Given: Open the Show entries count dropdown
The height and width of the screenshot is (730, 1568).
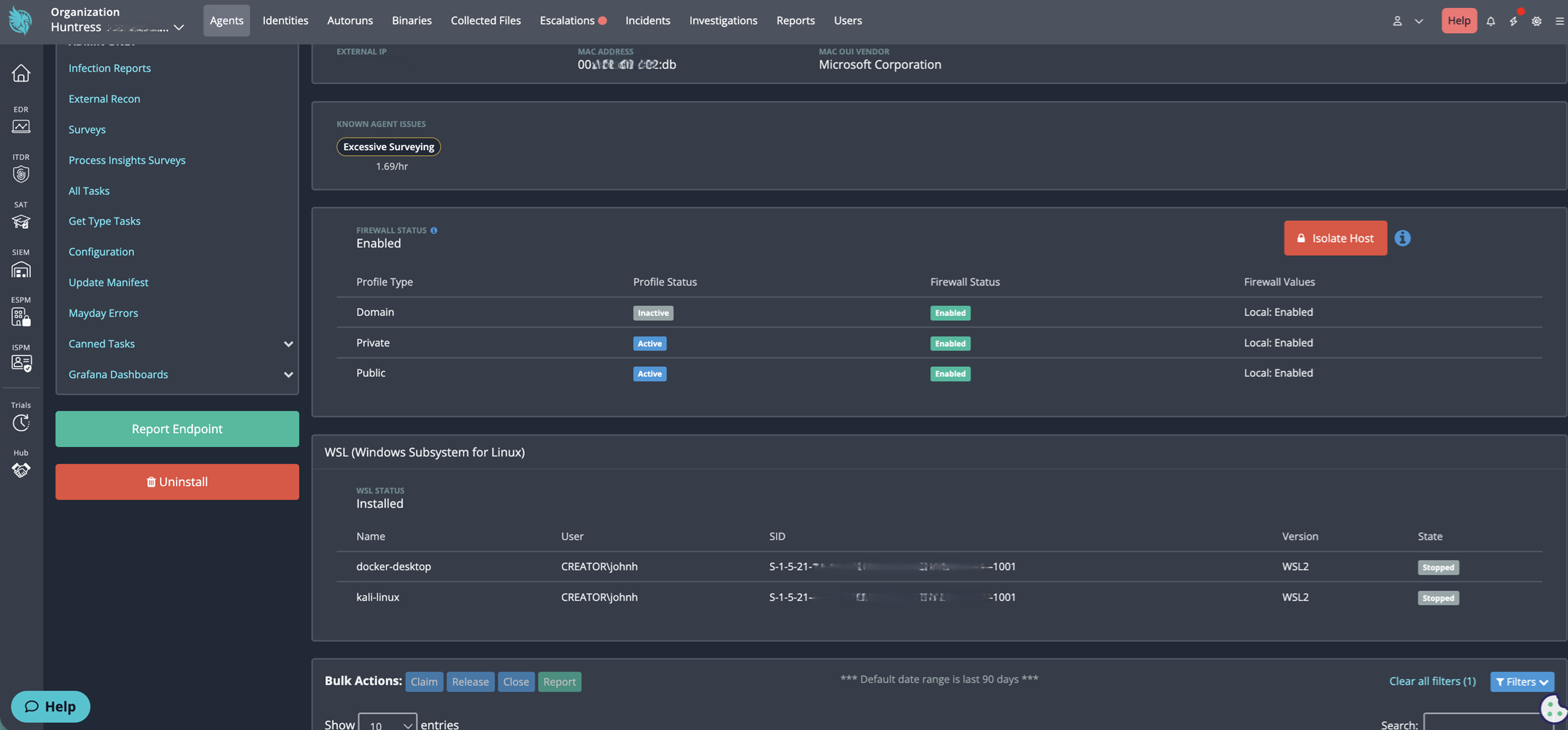Looking at the screenshot, I should point(387,723).
